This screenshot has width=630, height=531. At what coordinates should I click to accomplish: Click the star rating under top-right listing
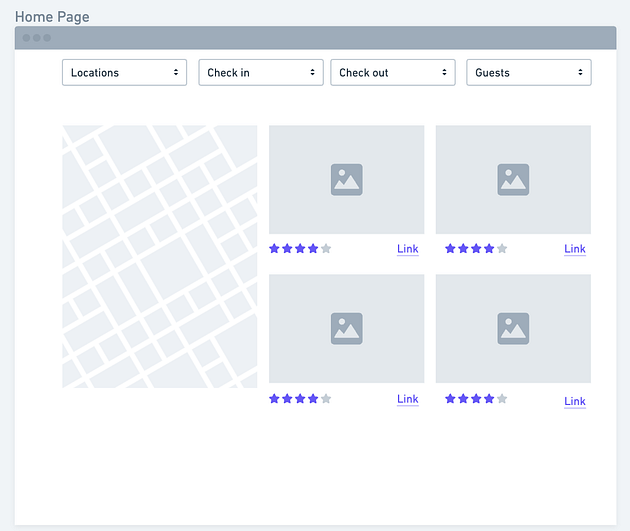(476, 249)
